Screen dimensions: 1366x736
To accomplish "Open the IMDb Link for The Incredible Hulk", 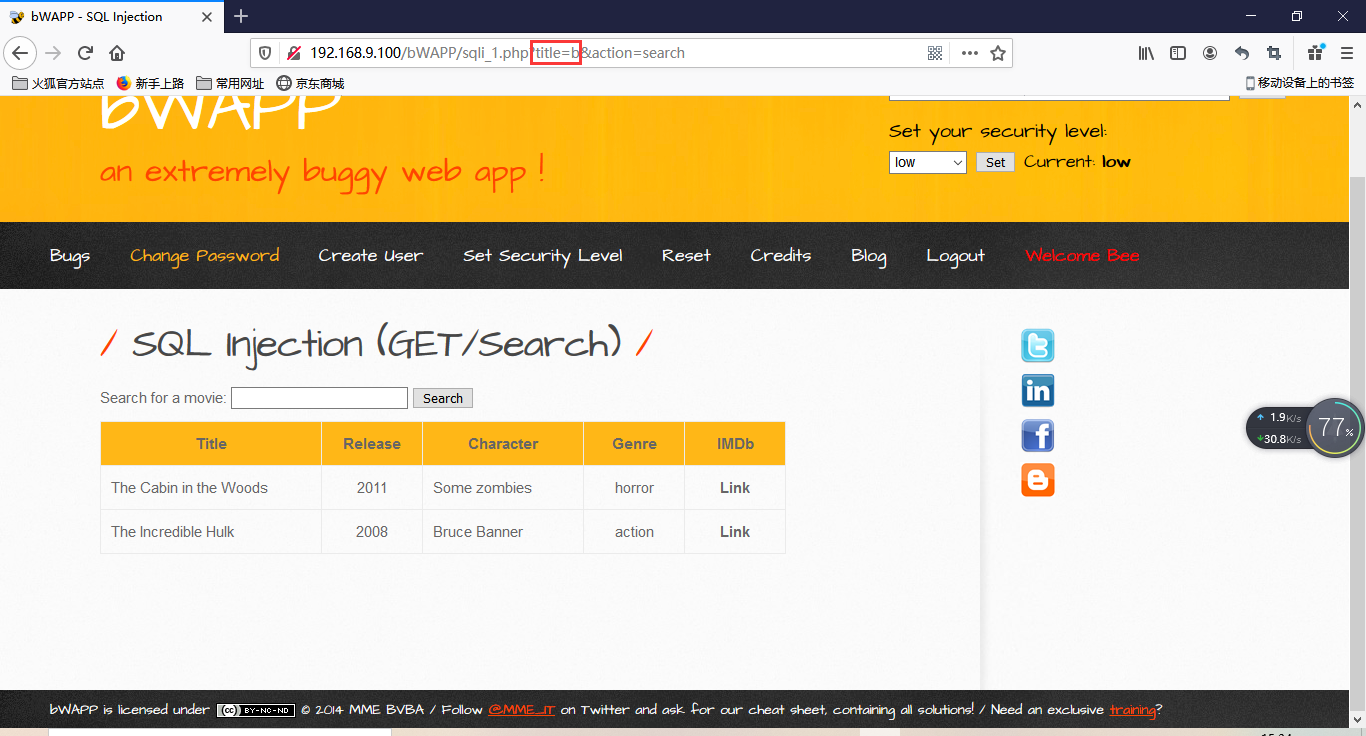I will tap(735, 531).
